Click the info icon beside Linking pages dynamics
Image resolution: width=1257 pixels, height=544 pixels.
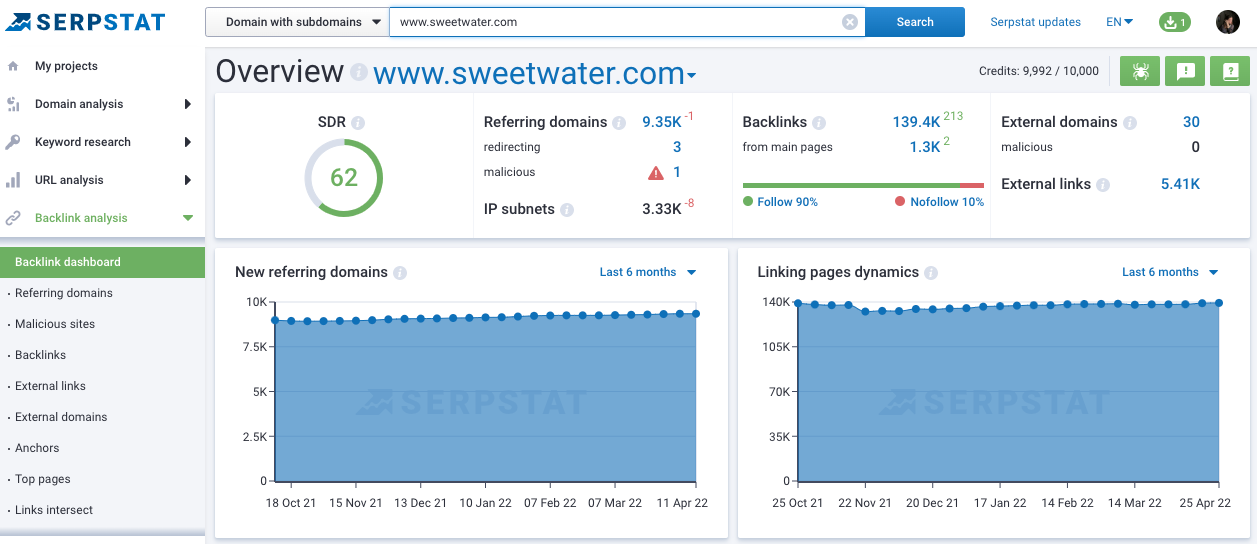(931, 273)
